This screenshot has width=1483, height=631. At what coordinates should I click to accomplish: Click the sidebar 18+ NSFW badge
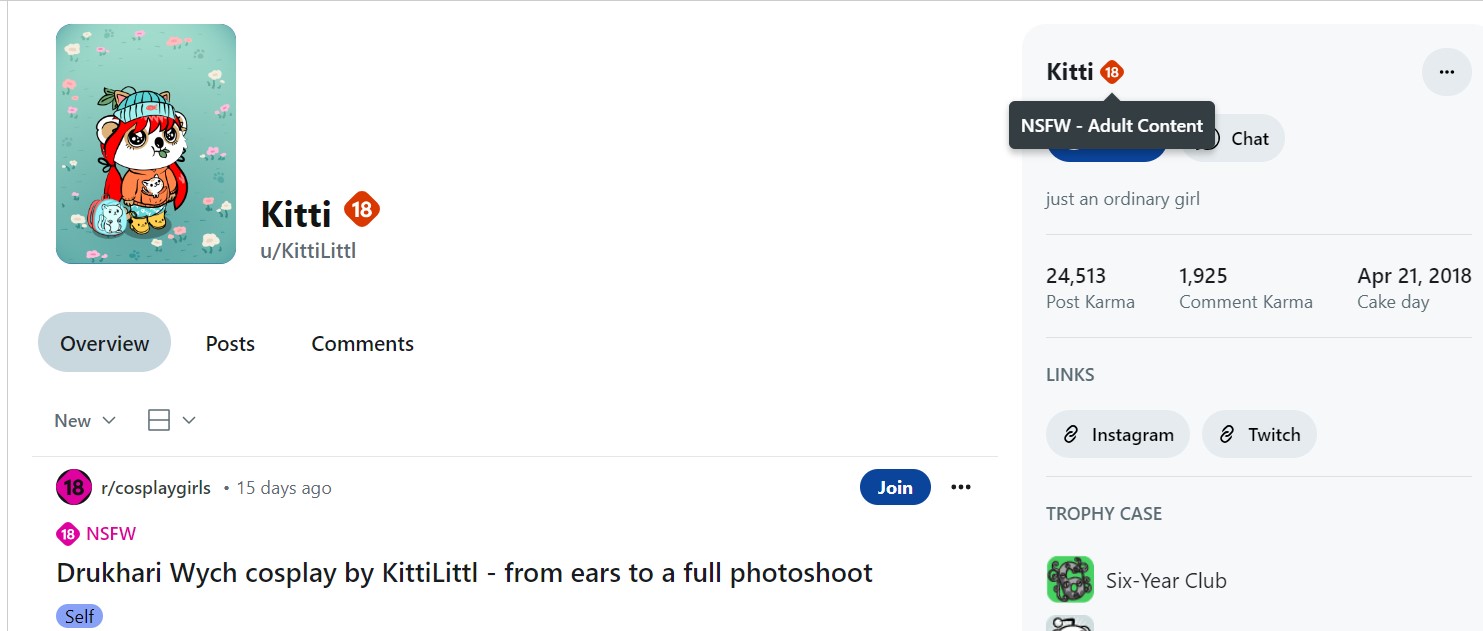[1112, 72]
